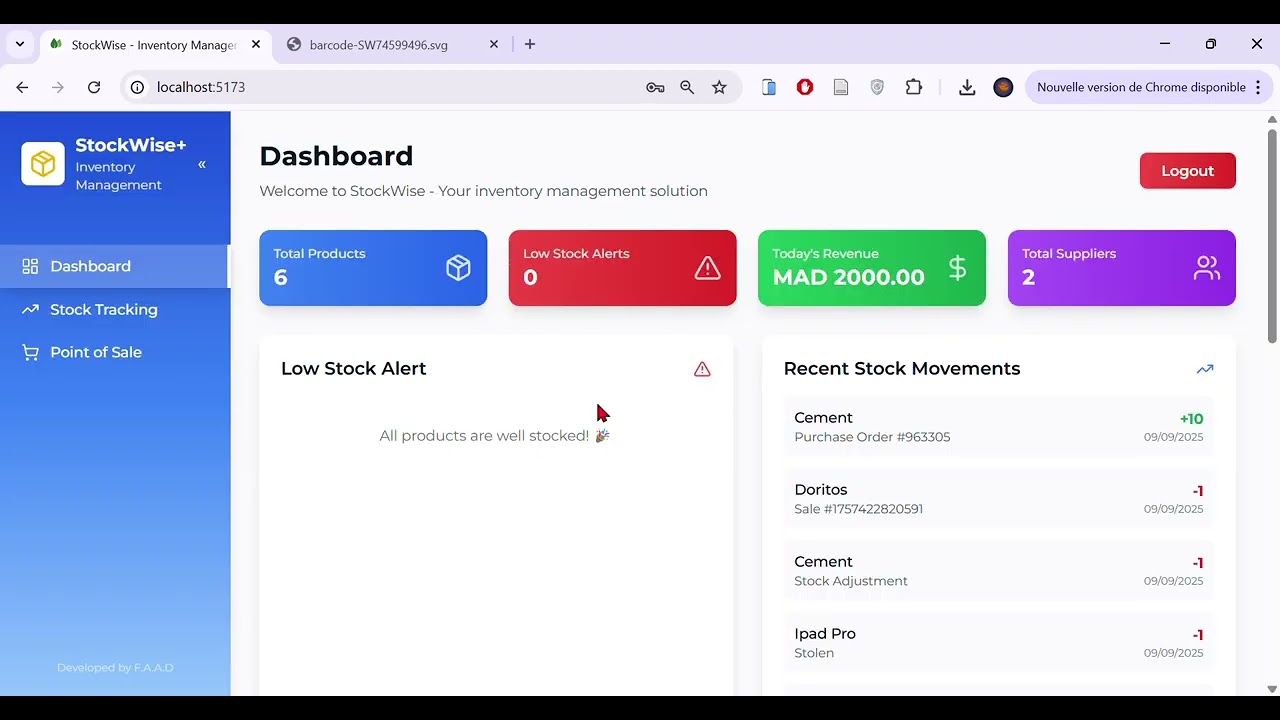Go back with the browser back arrow
This screenshot has height=720, width=1280.
pos(22,88)
